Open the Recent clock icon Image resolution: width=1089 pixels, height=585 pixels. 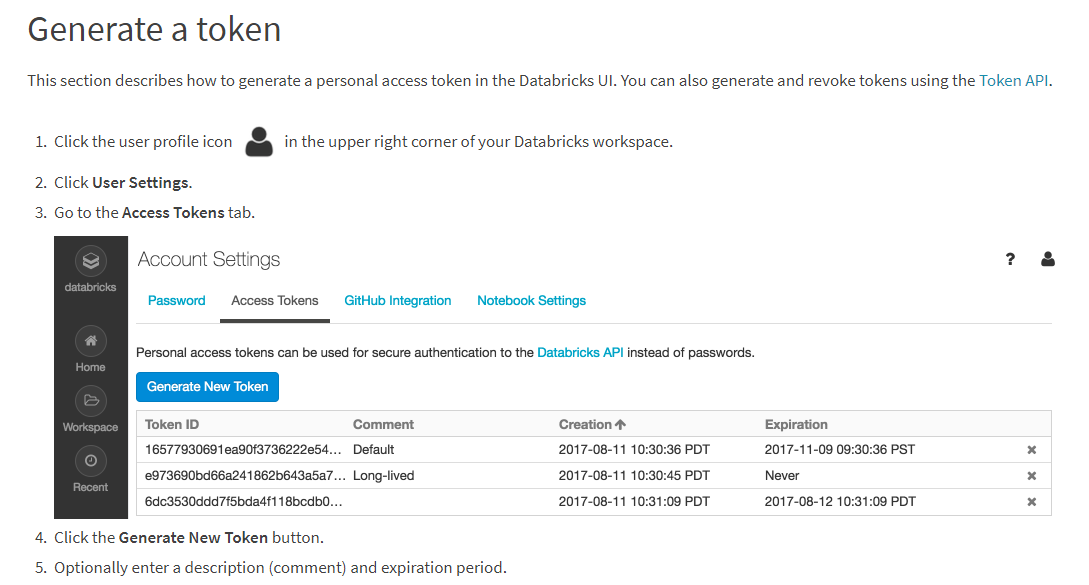(91, 461)
